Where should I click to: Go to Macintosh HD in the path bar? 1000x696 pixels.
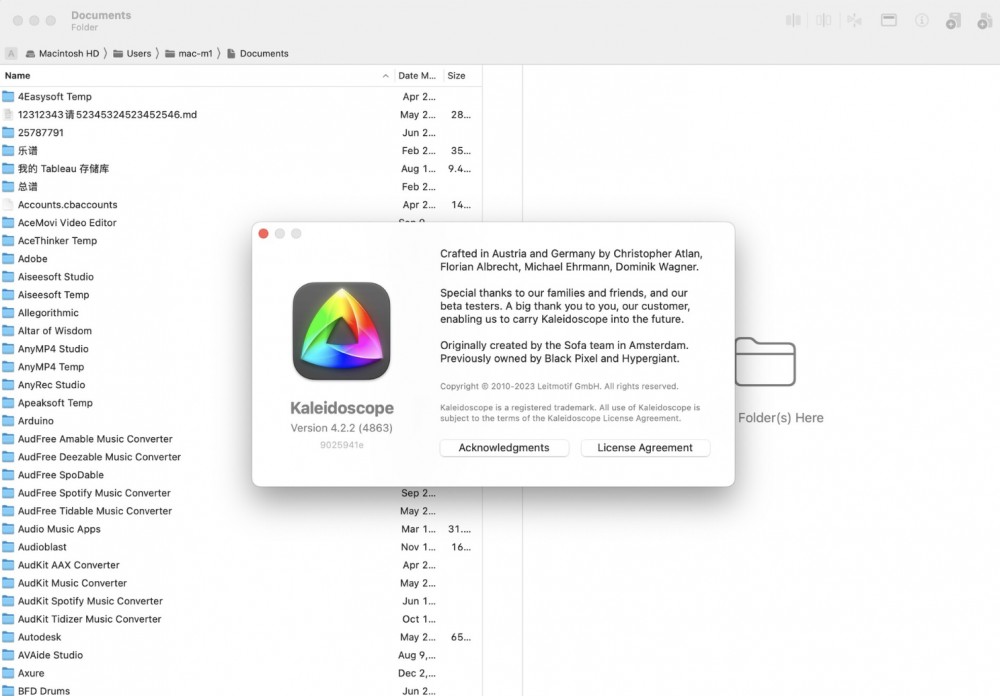pos(62,54)
